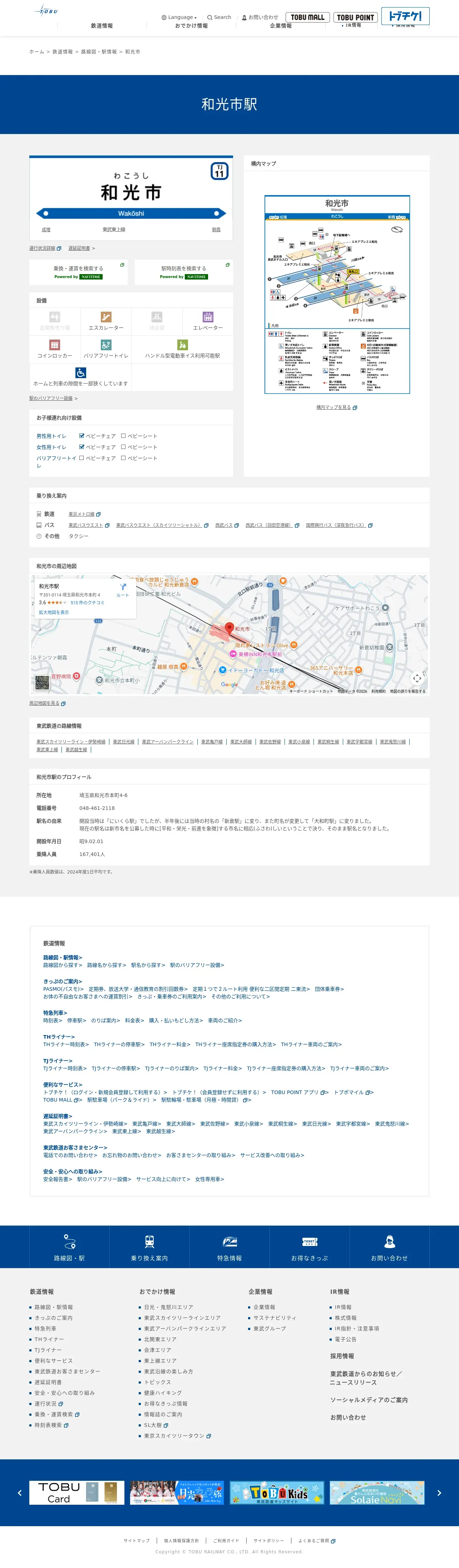Open 東武バスウエスト bus link
This screenshot has height=1568, width=459.
[x=89, y=525]
